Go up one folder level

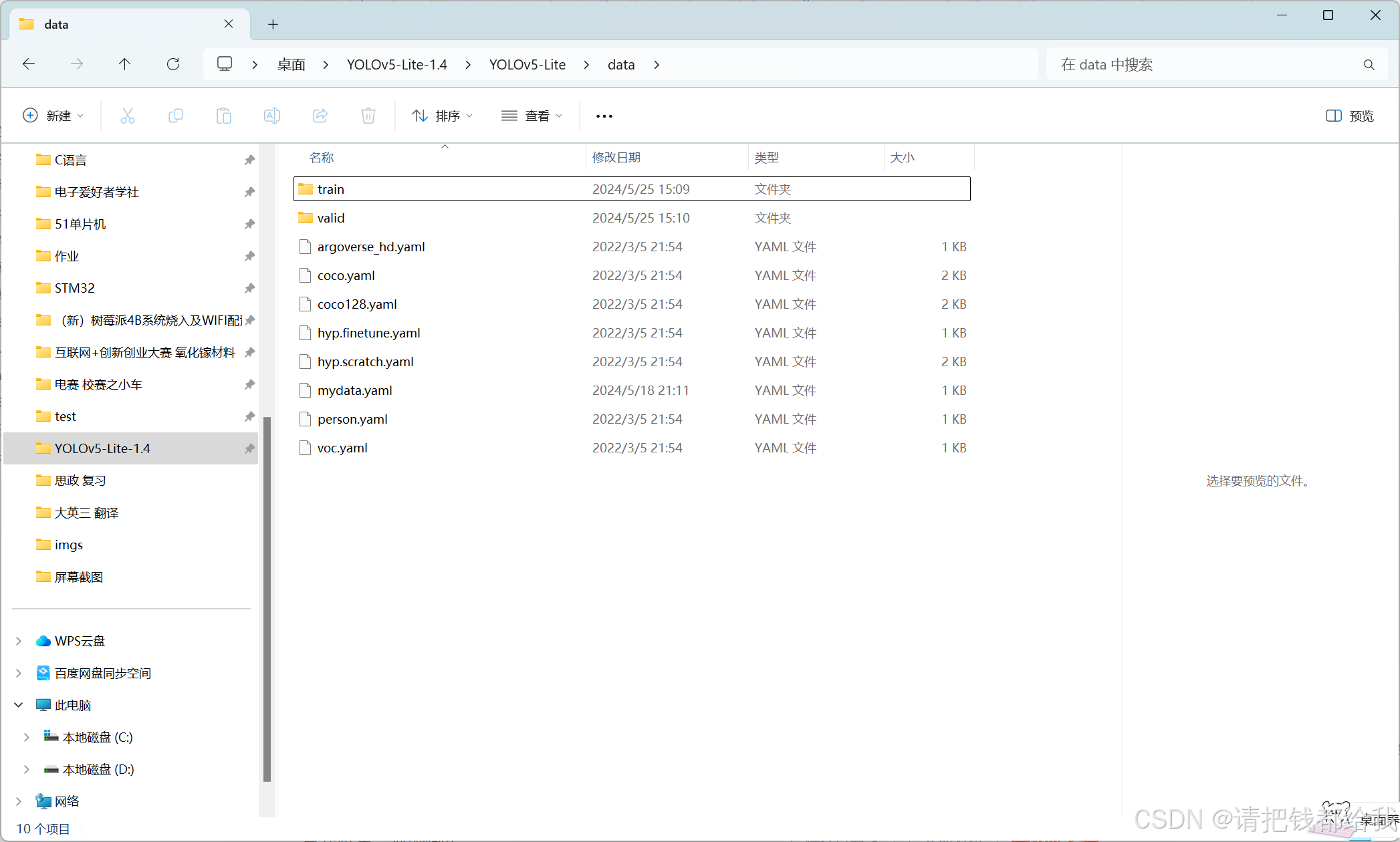pyautogui.click(x=124, y=64)
